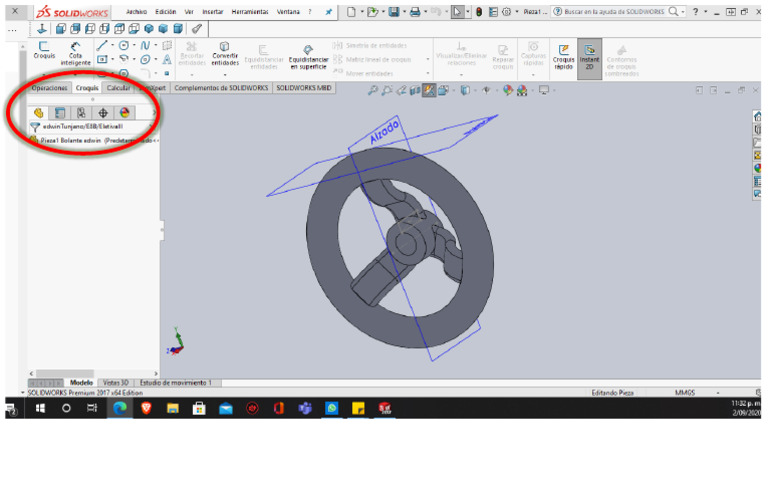Open the Herramientas menu
Screen dimensions: 768x497
click(248, 12)
